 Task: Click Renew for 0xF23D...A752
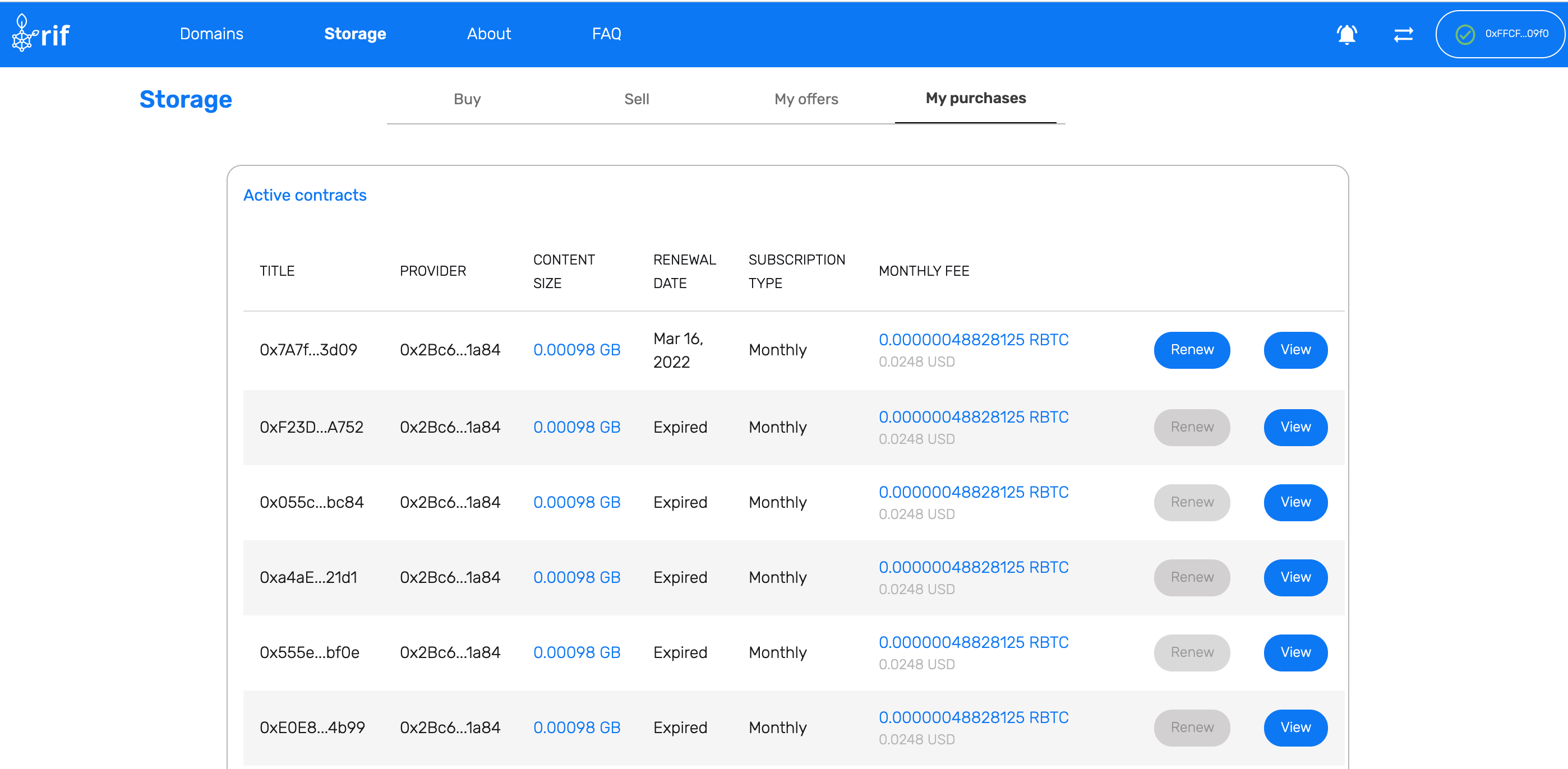[x=1192, y=427]
